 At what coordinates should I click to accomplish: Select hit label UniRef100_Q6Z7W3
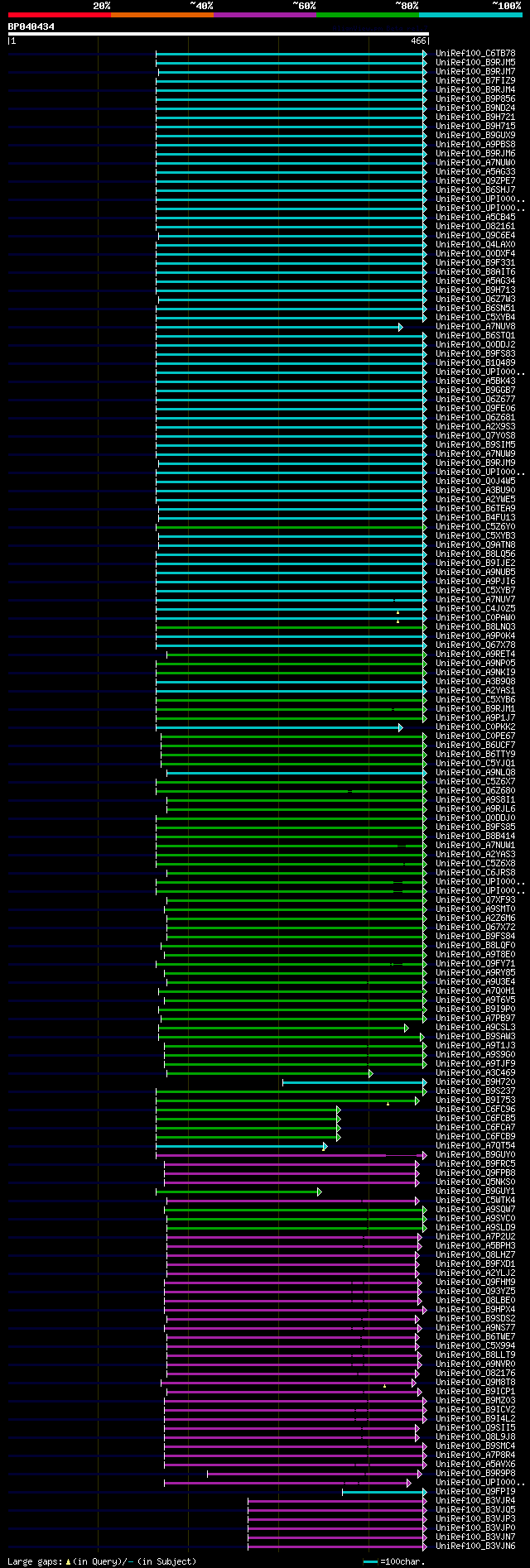coord(475,299)
